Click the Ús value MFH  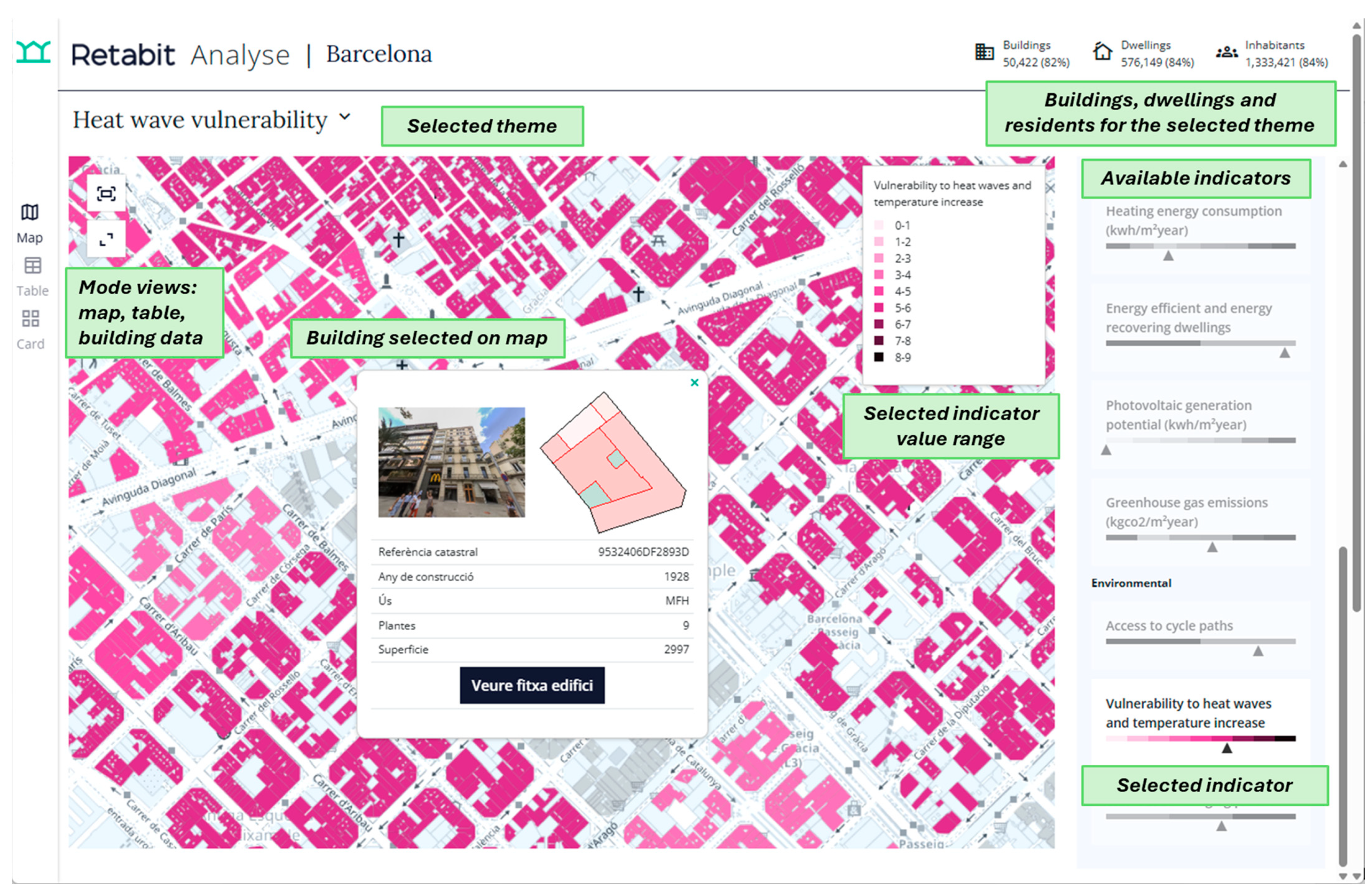pos(677,601)
